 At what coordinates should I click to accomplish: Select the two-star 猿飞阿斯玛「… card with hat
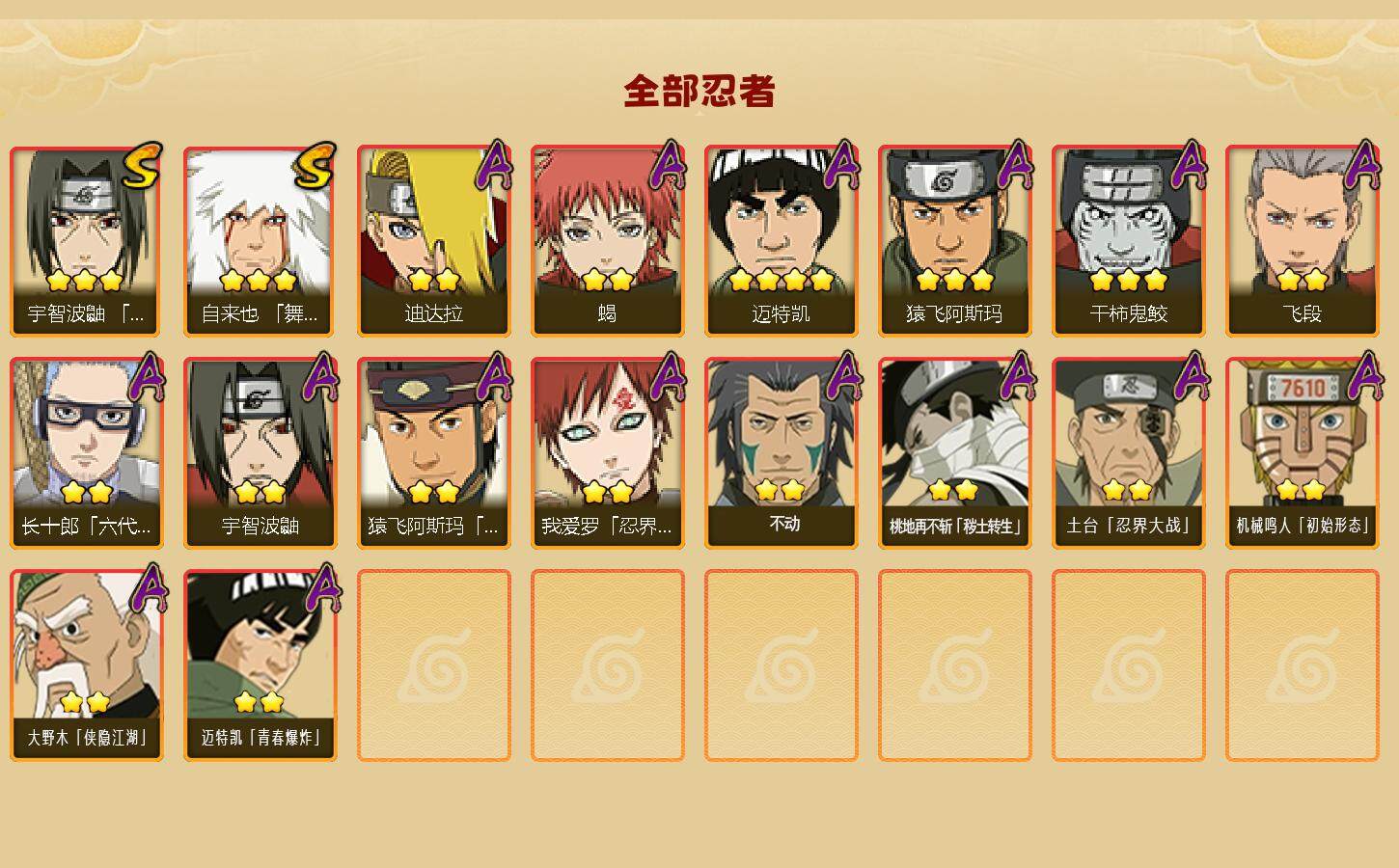point(434,453)
